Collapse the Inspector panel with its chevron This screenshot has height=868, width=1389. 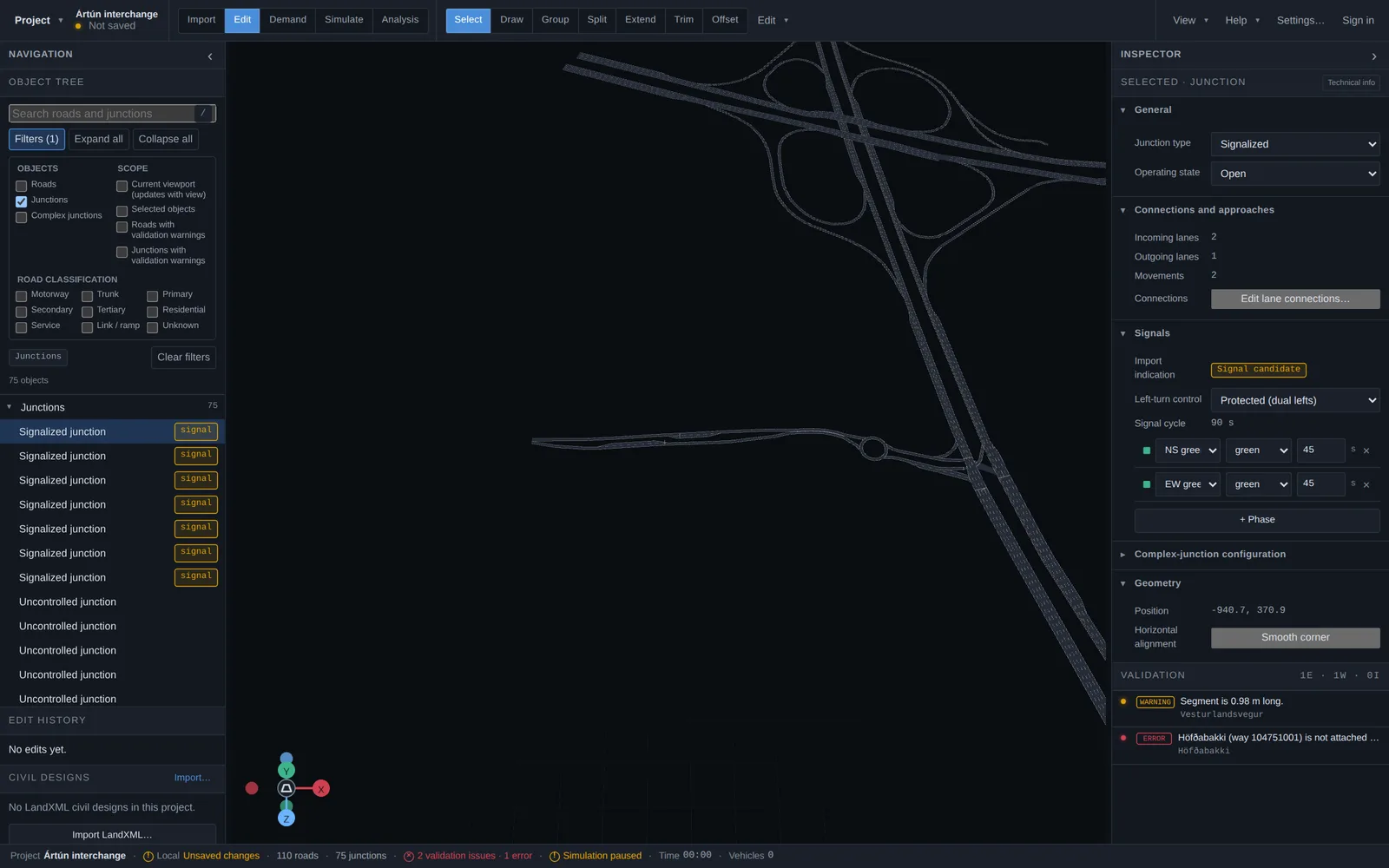(1374, 56)
